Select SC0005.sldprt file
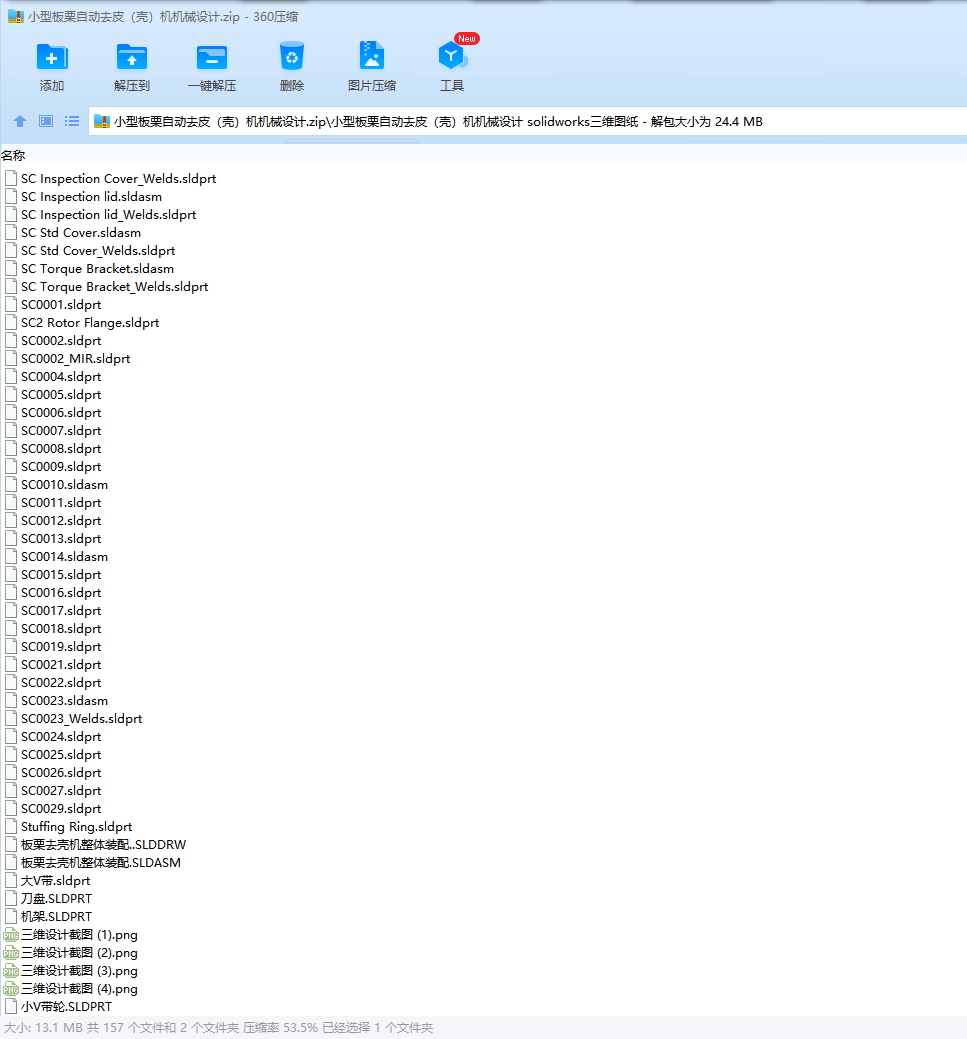This screenshot has height=1039, width=967. pos(61,395)
